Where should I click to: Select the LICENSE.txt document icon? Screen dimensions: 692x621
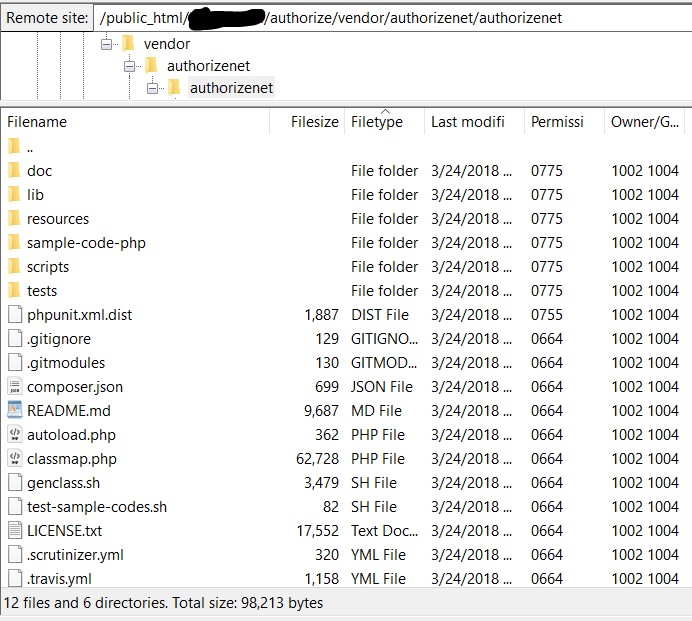14,530
